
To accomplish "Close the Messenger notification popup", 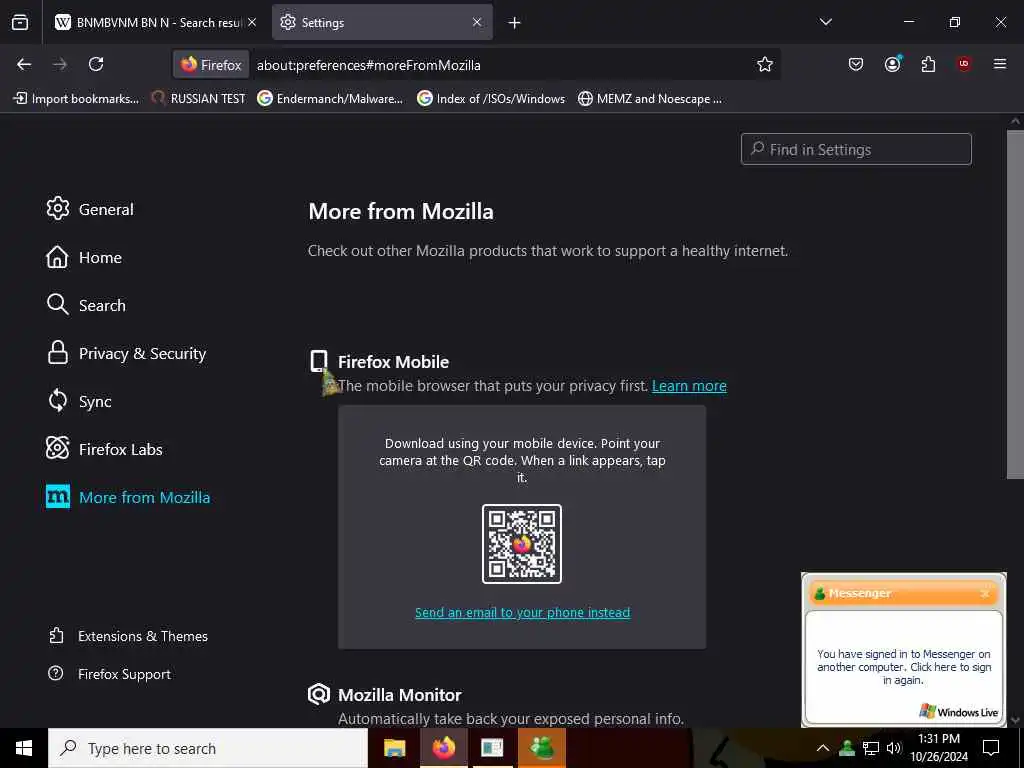I will [985, 593].
